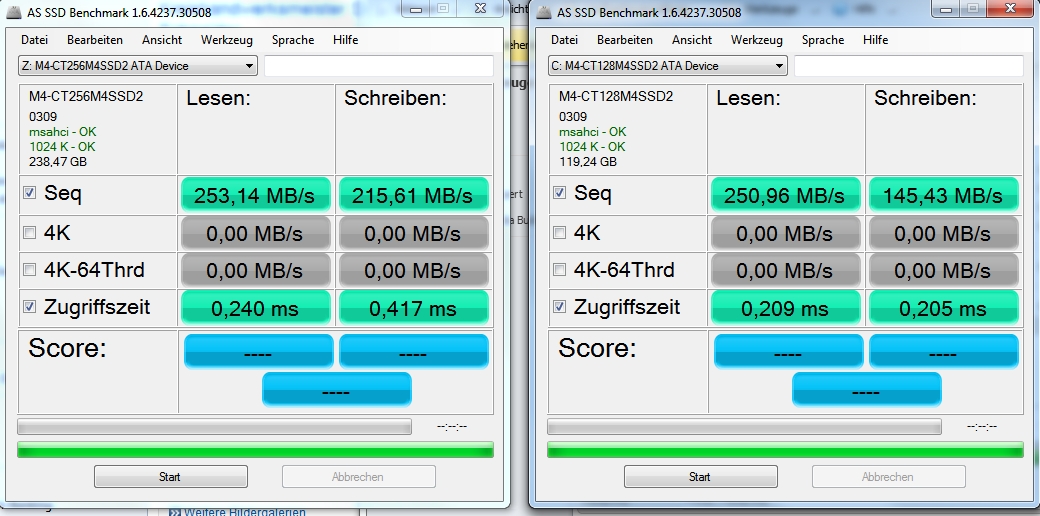Open Ansicht menu in the right window
This screenshot has height=516, width=1040.
[692, 40]
